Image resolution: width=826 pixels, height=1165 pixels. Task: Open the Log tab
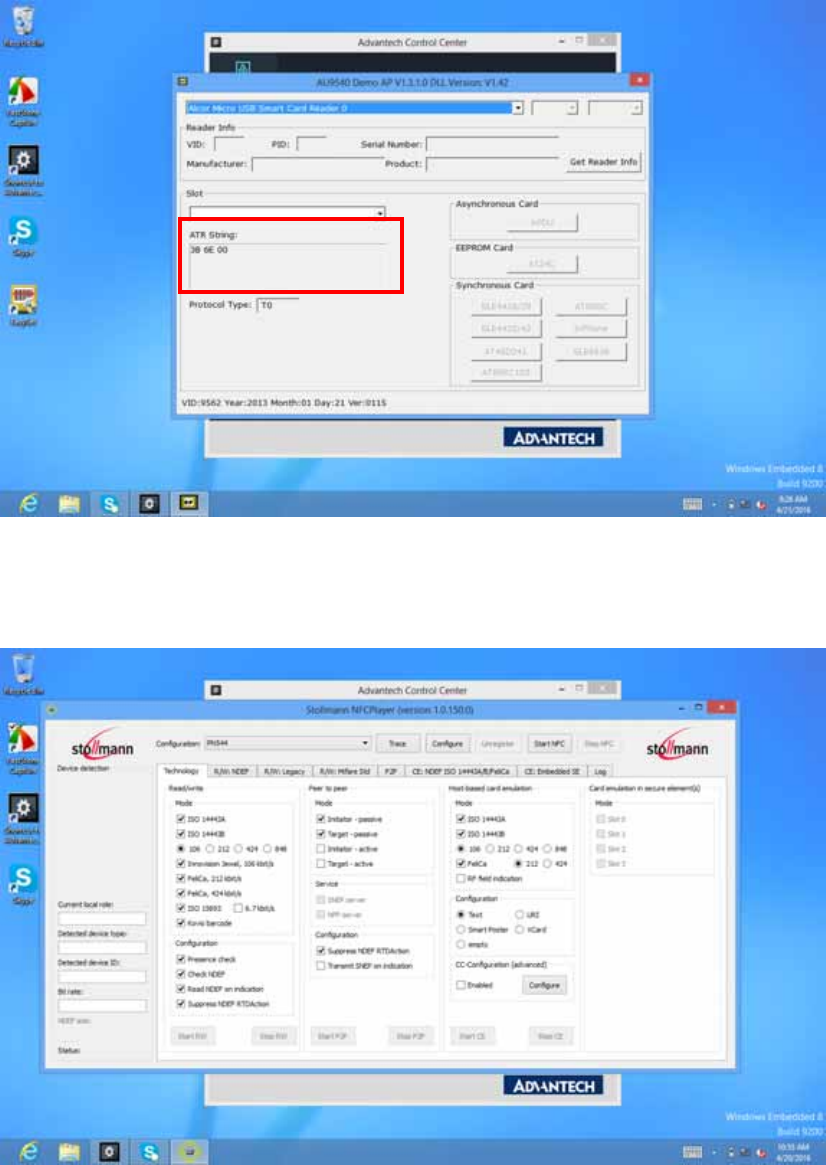tap(599, 772)
